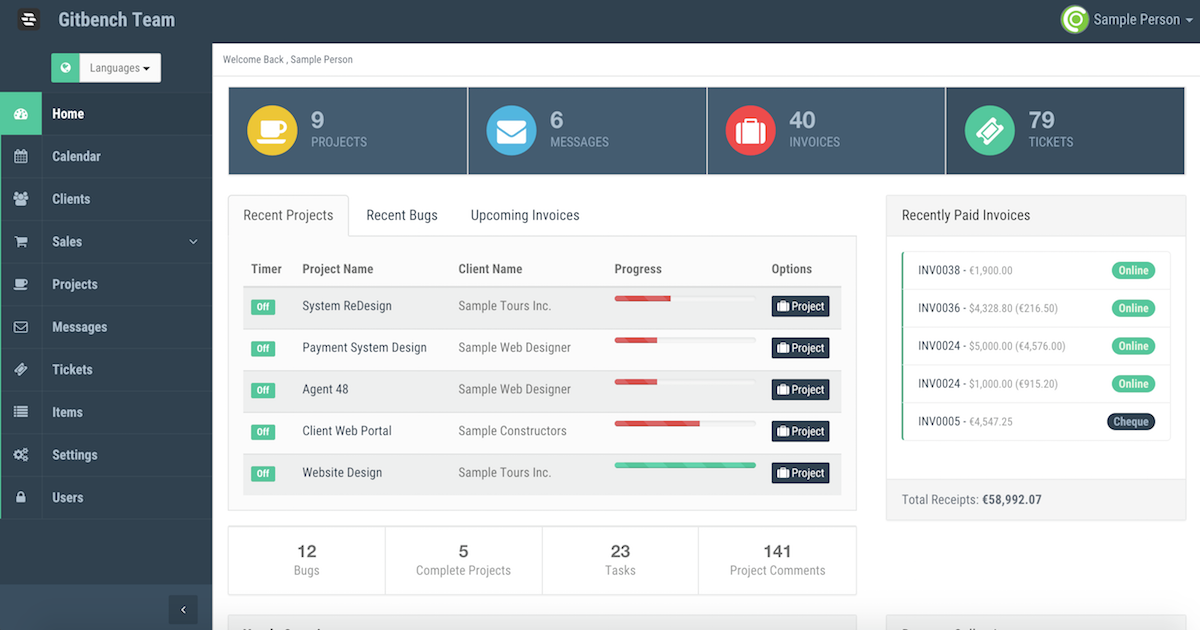1200x630 pixels.
Task: Click the red briefcase Invoices icon
Action: coord(751,131)
